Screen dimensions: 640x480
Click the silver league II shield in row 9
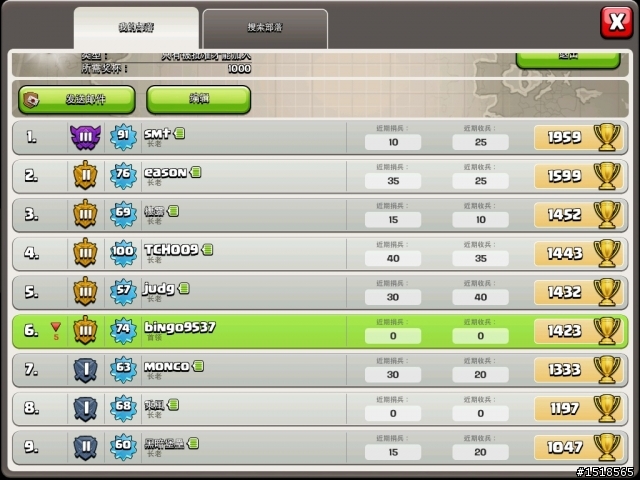coord(85,448)
